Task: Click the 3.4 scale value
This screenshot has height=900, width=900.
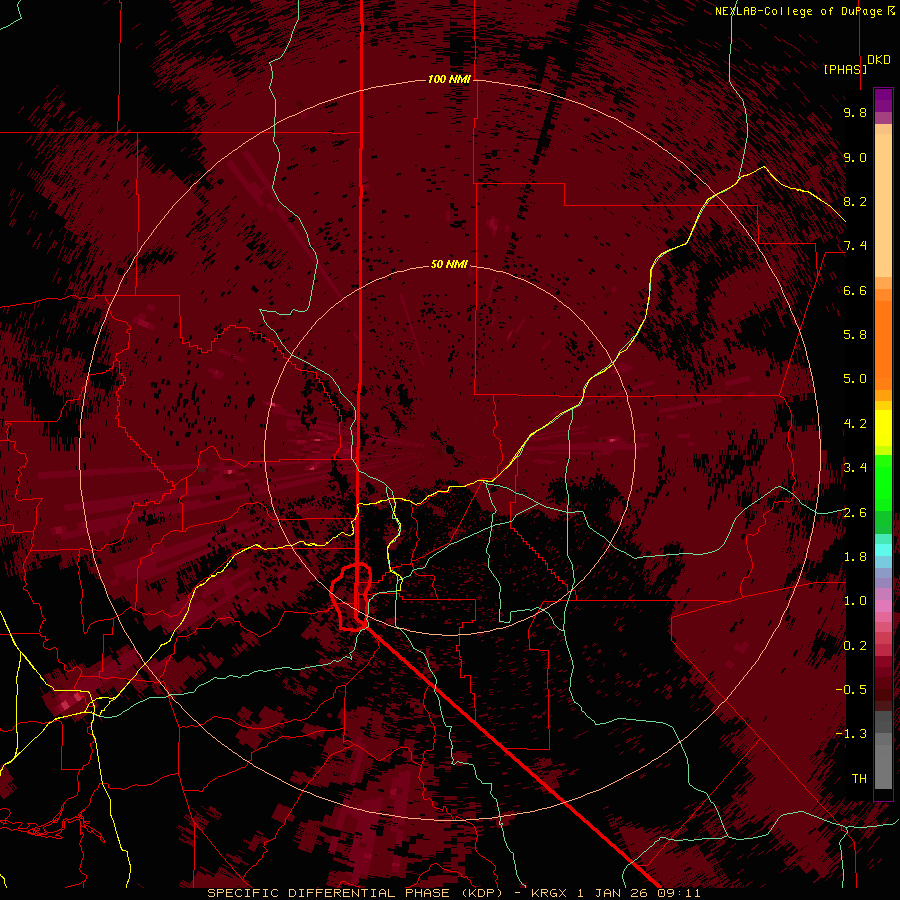Action: (x=855, y=468)
